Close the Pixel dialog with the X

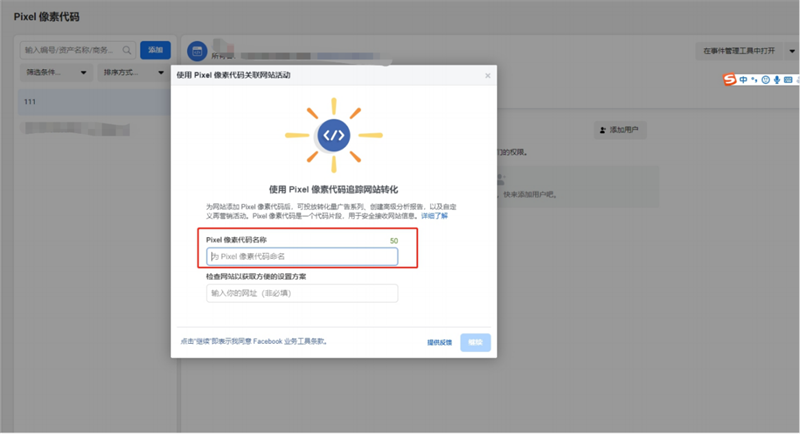pyautogui.click(x=488, y=75)
